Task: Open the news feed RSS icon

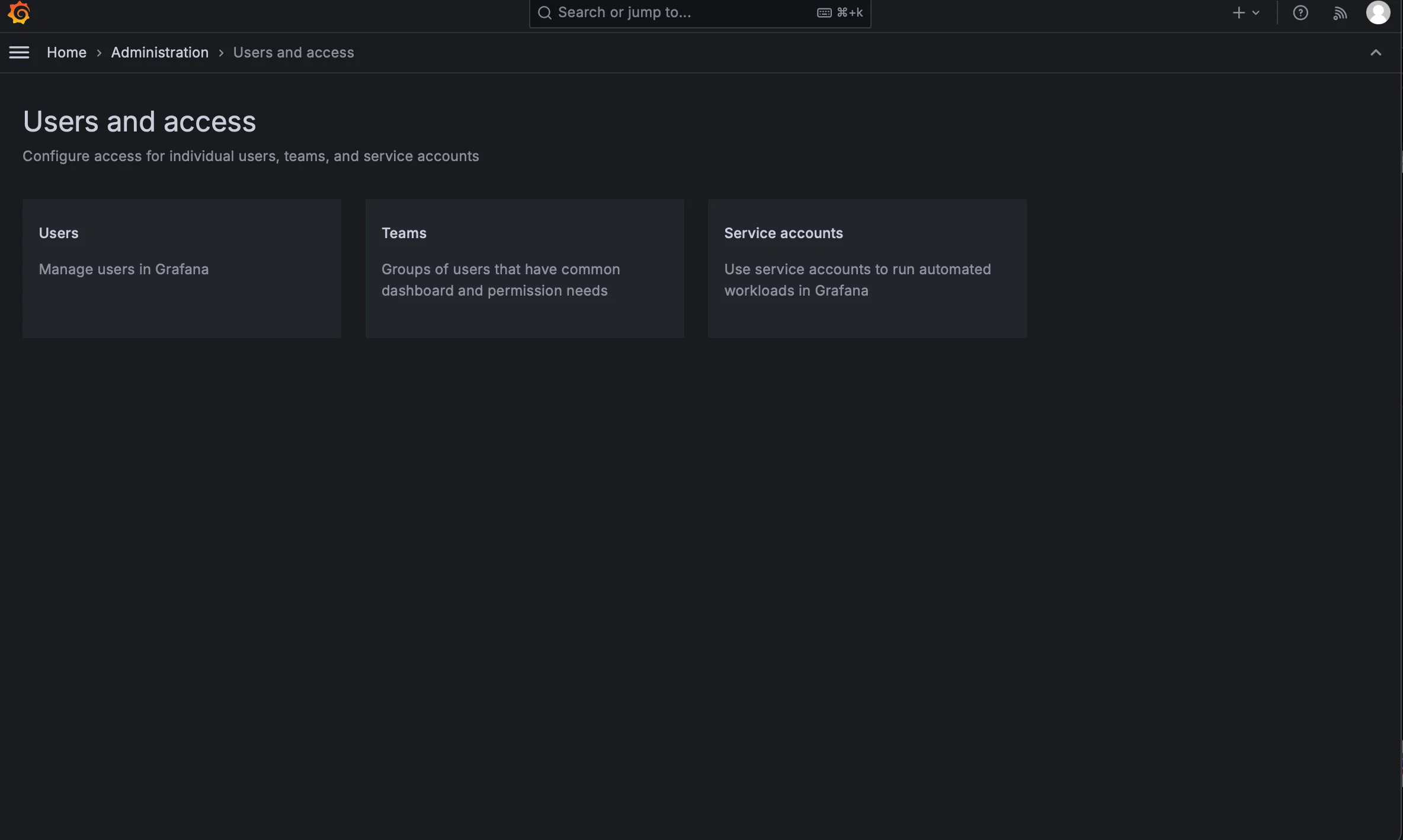Action: 1340,12
